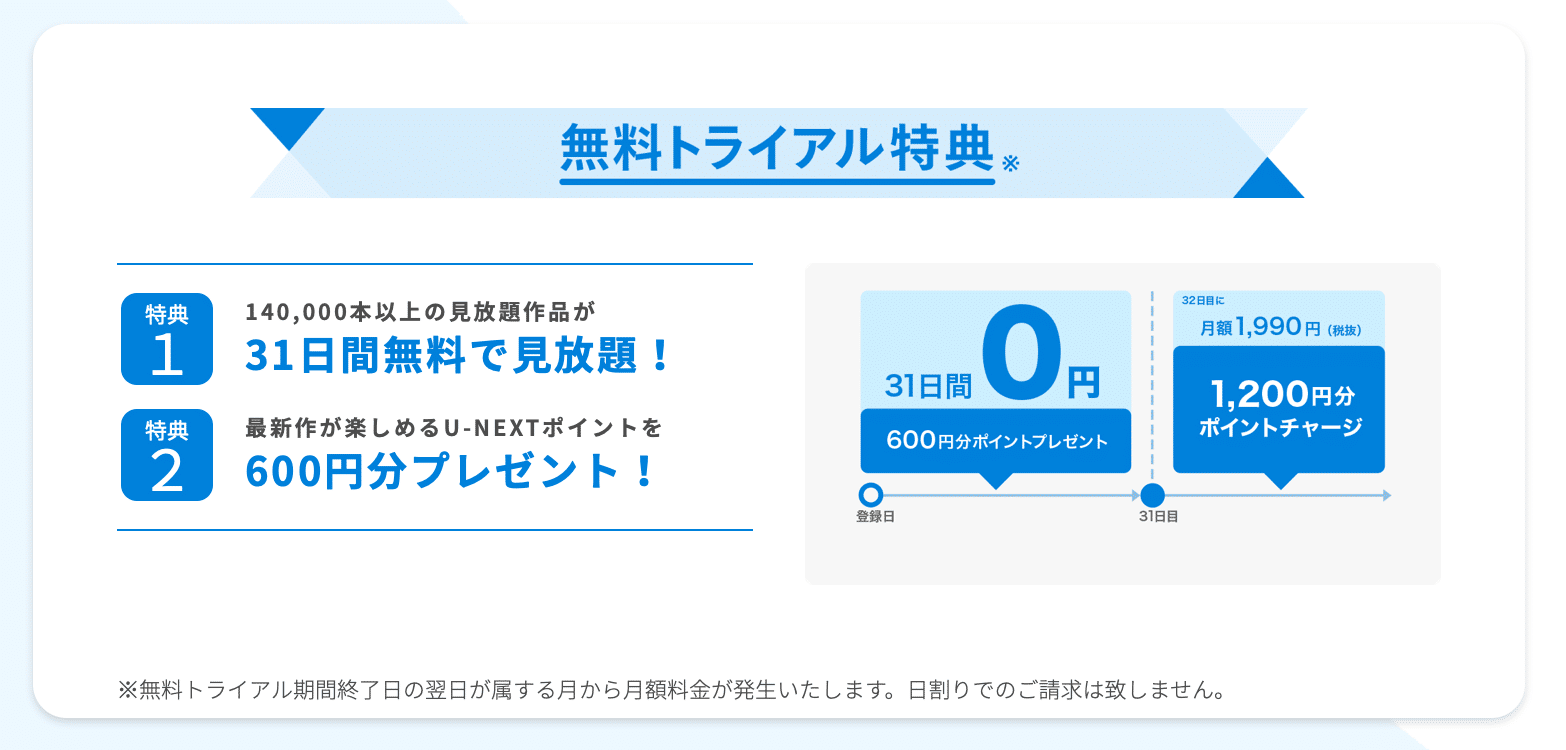Click the 月額1,990円（税抜）label

(x=1281, y=326)
